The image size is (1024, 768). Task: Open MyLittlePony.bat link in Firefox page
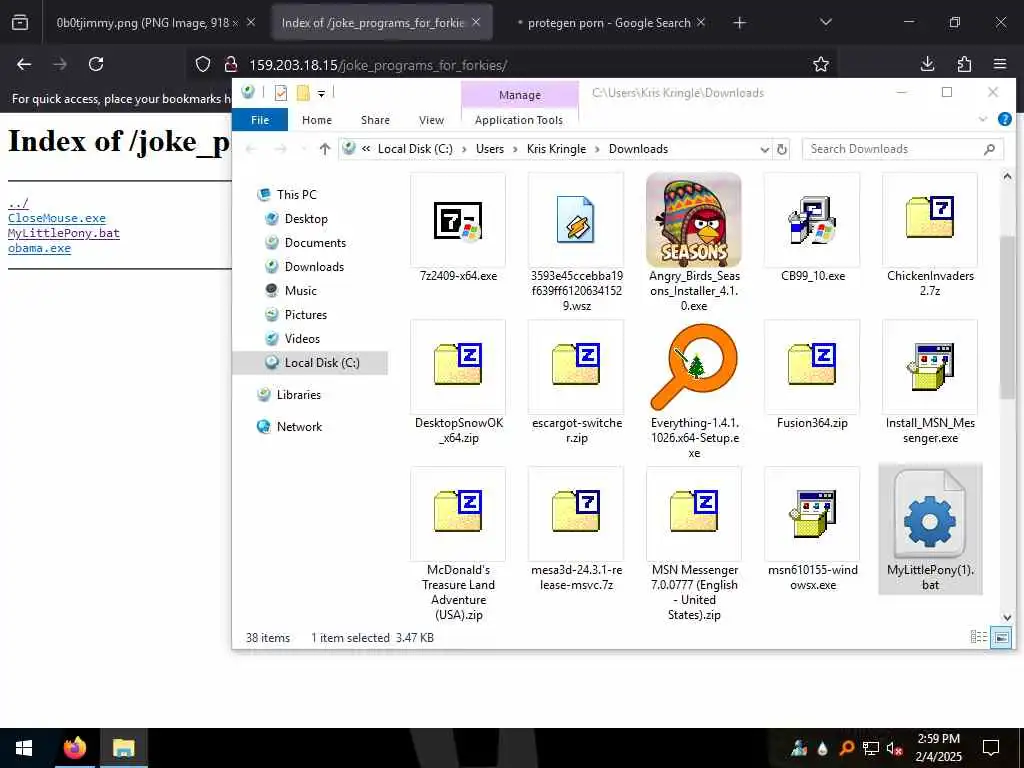tap(64, 233)
